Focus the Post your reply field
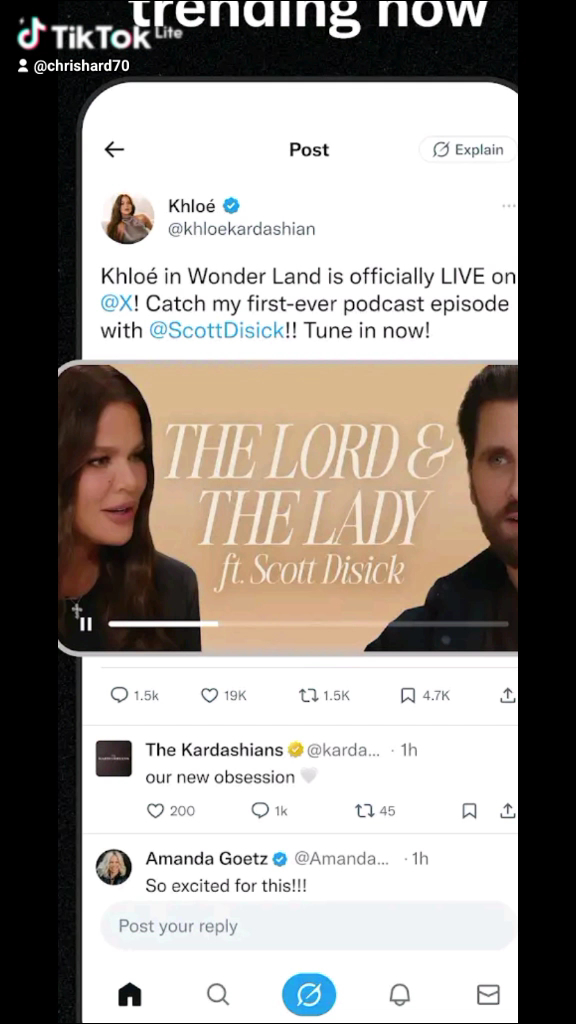 pyautogui.click(x=308, y=926)
